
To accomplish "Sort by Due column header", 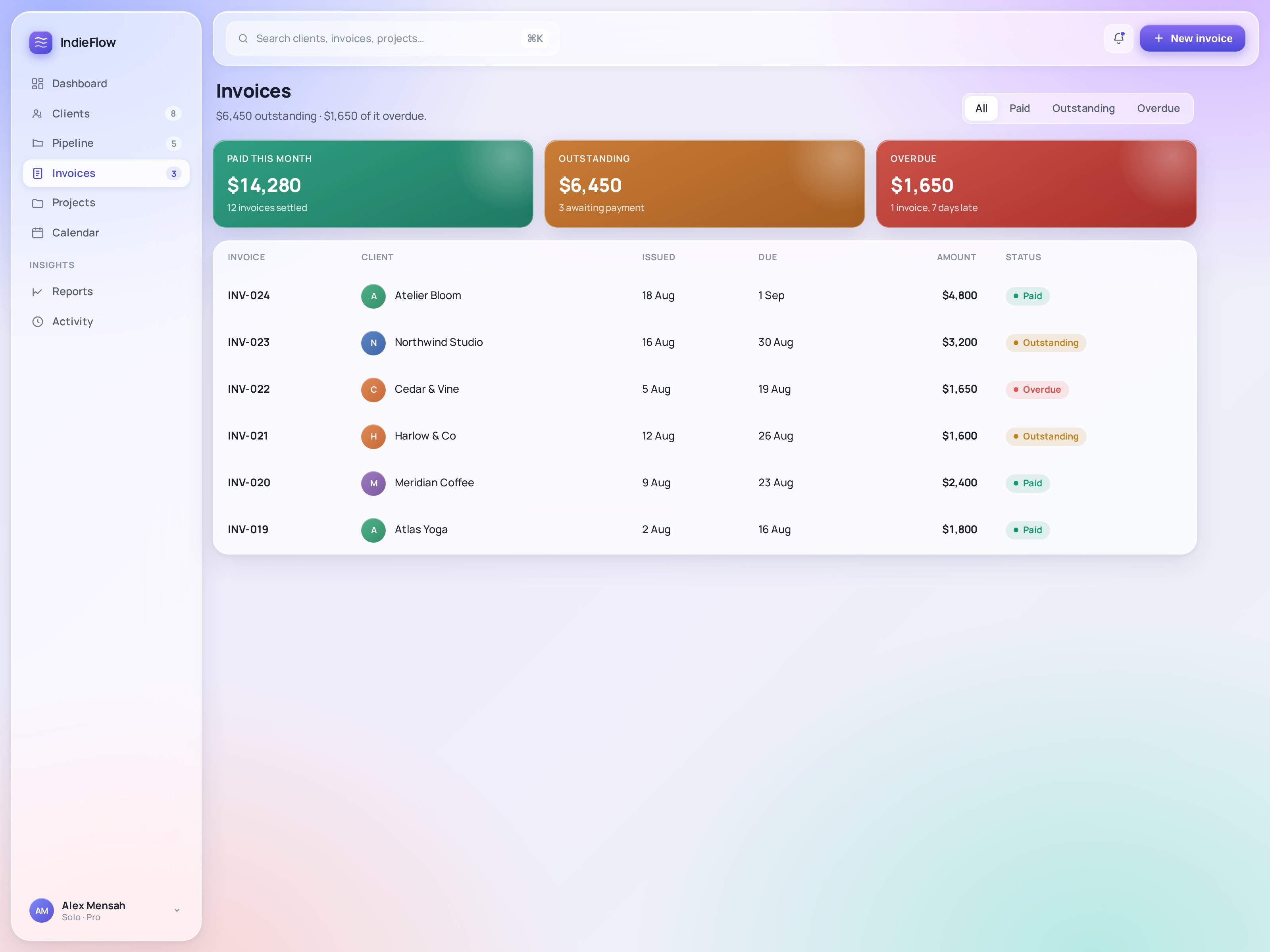I will coord(768,257).
